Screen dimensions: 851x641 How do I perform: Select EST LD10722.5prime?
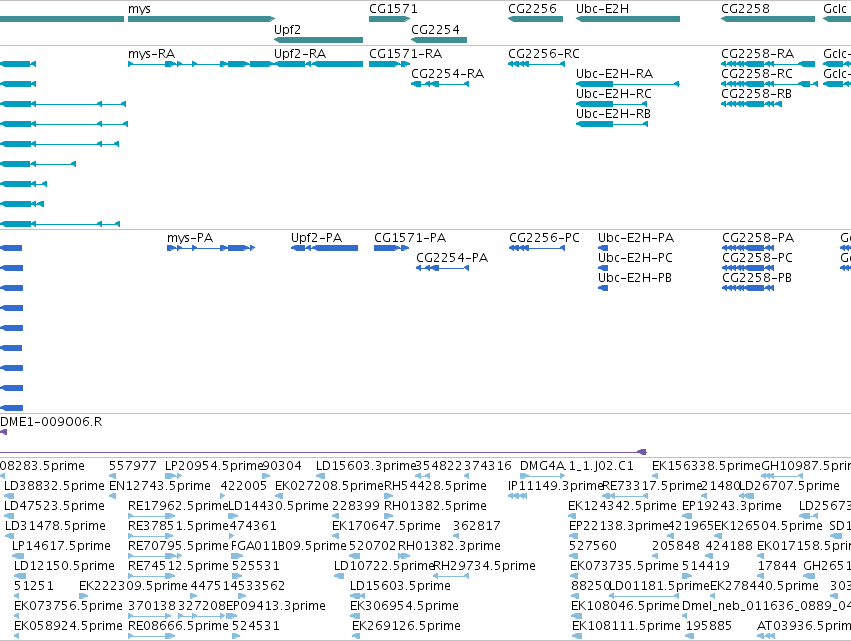(384, 566)
